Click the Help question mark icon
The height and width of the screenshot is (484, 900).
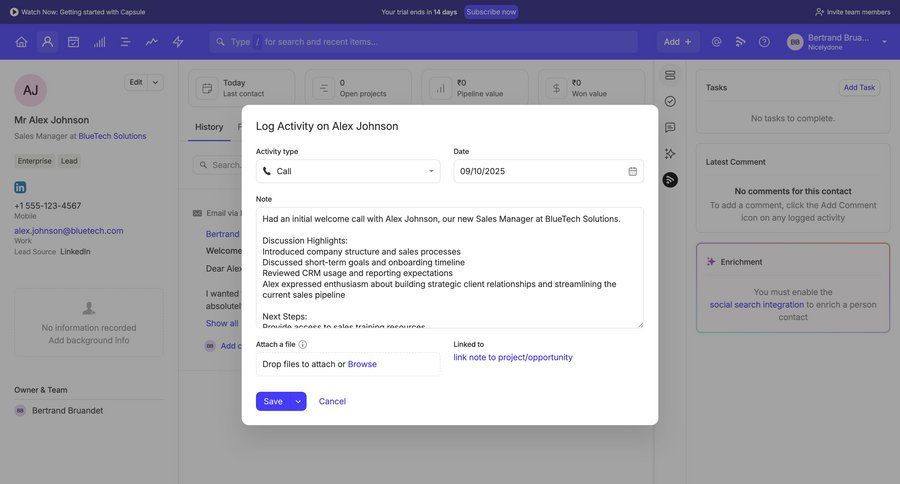[x=764, y=42]
